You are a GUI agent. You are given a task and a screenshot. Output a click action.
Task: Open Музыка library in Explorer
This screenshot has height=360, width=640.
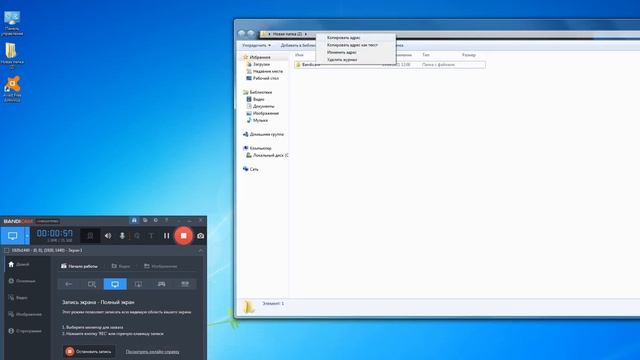point(257,120)
